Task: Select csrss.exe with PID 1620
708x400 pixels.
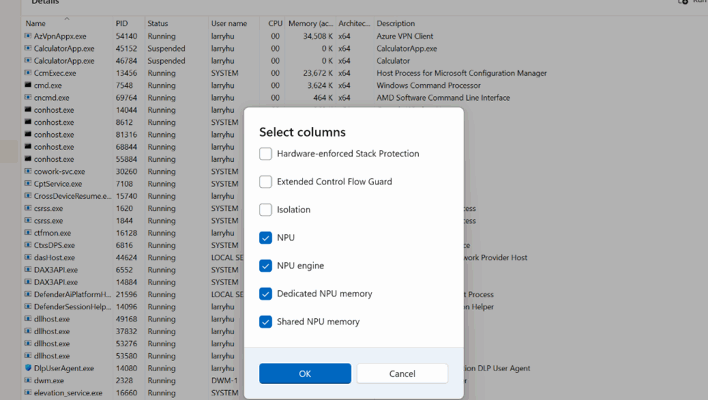Action: (x=48, y=208)
